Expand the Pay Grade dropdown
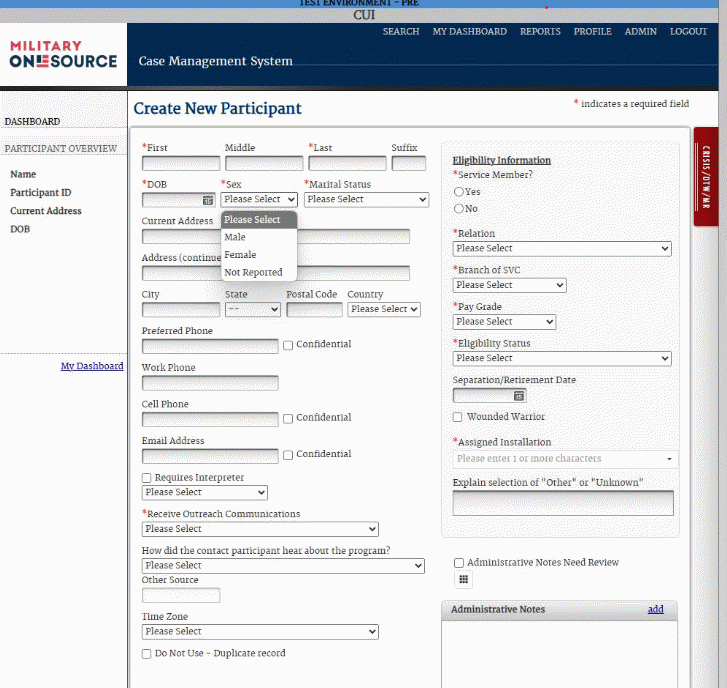Viewport: 727px width, 688px height. [x=504, y=322]
